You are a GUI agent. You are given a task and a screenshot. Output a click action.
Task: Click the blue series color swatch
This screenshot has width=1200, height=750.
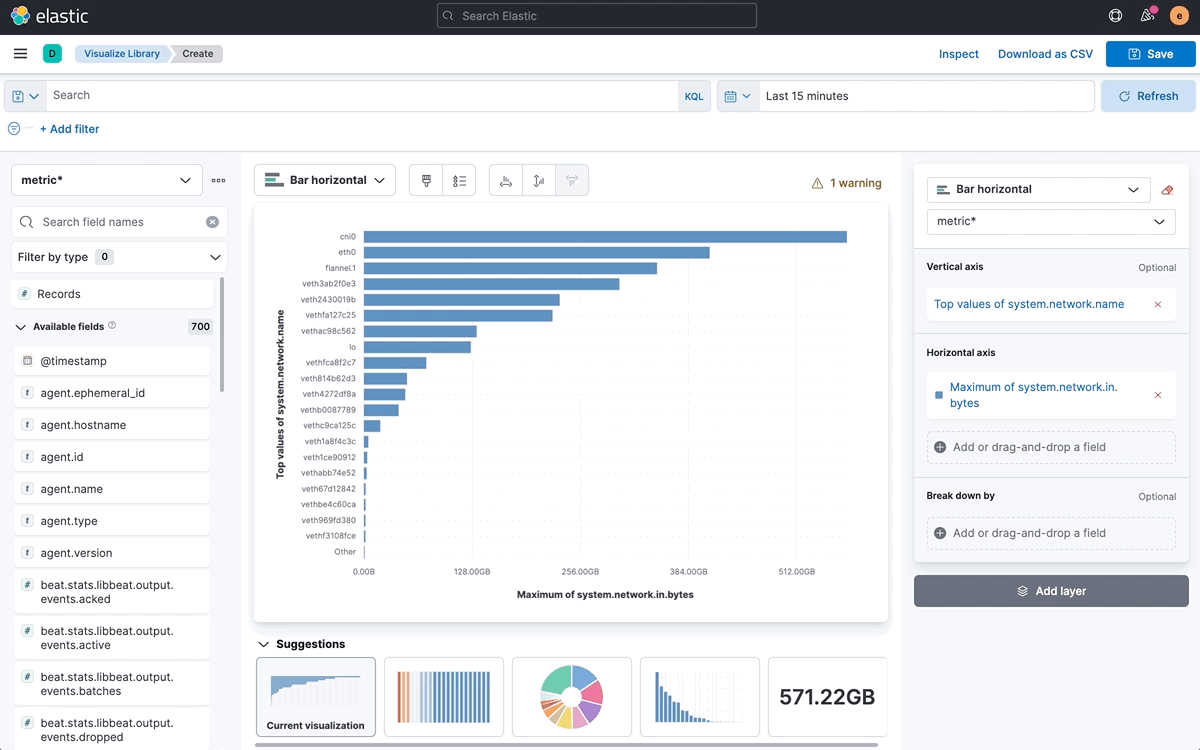click(x=938, y=395)
